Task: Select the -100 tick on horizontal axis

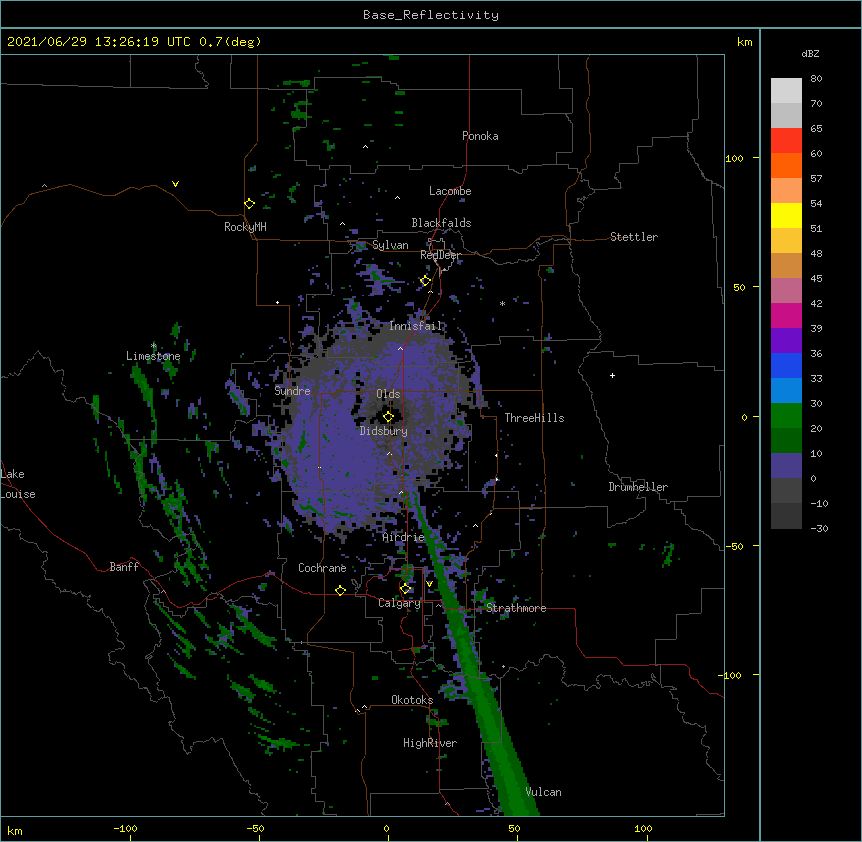Action: [x=125, y=828]
